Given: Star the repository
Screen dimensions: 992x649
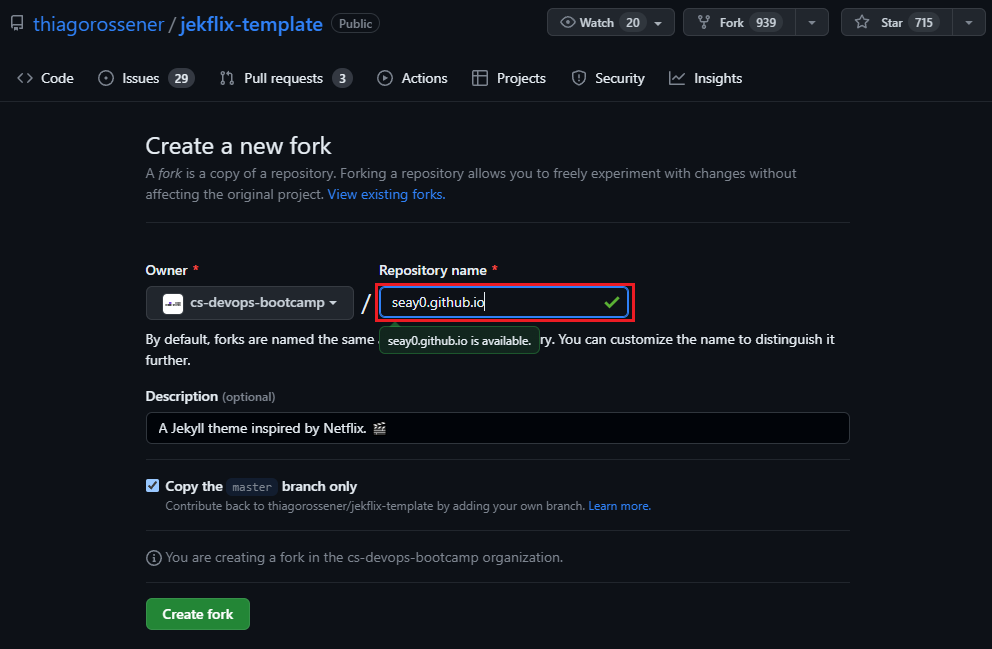Looking at the screenshot, I should click(896, 23).
